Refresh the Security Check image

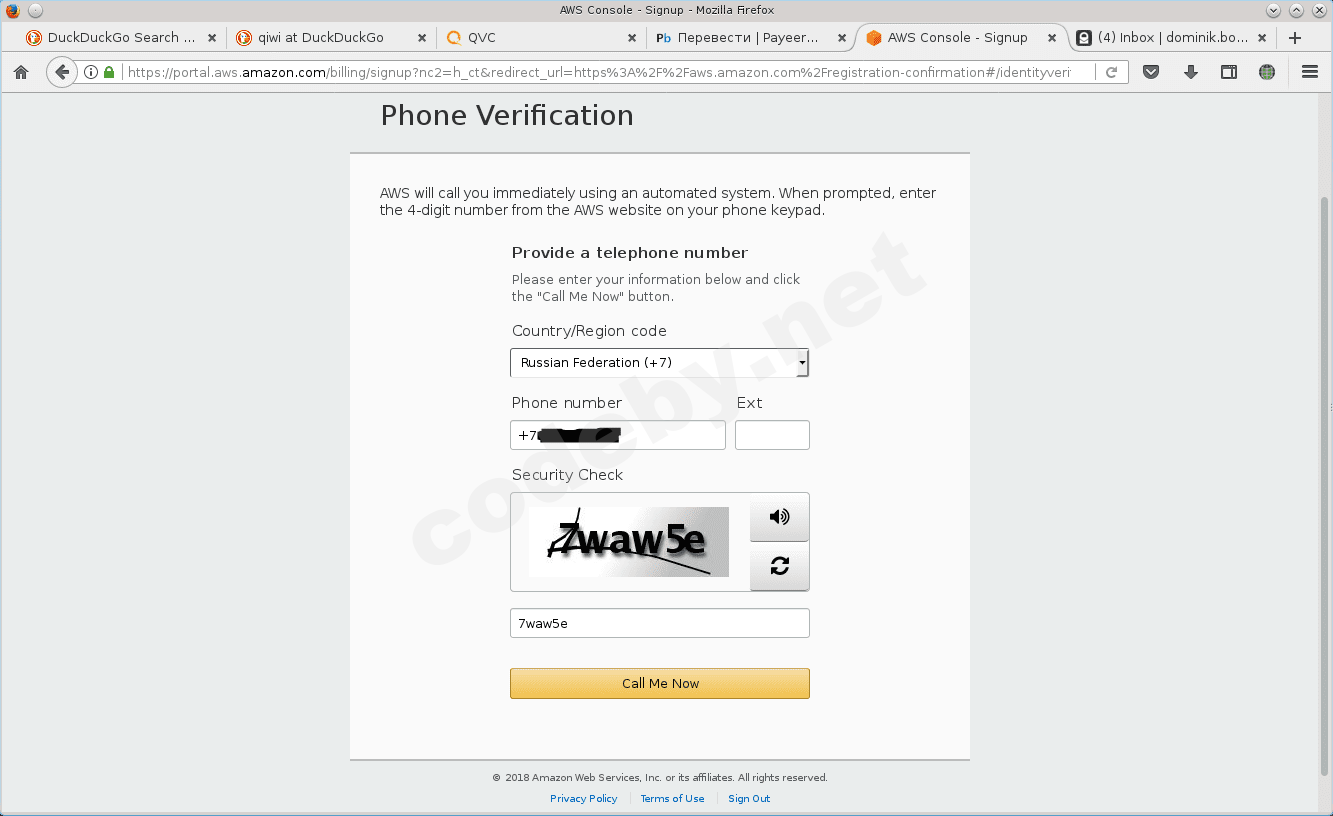[779, 566]
